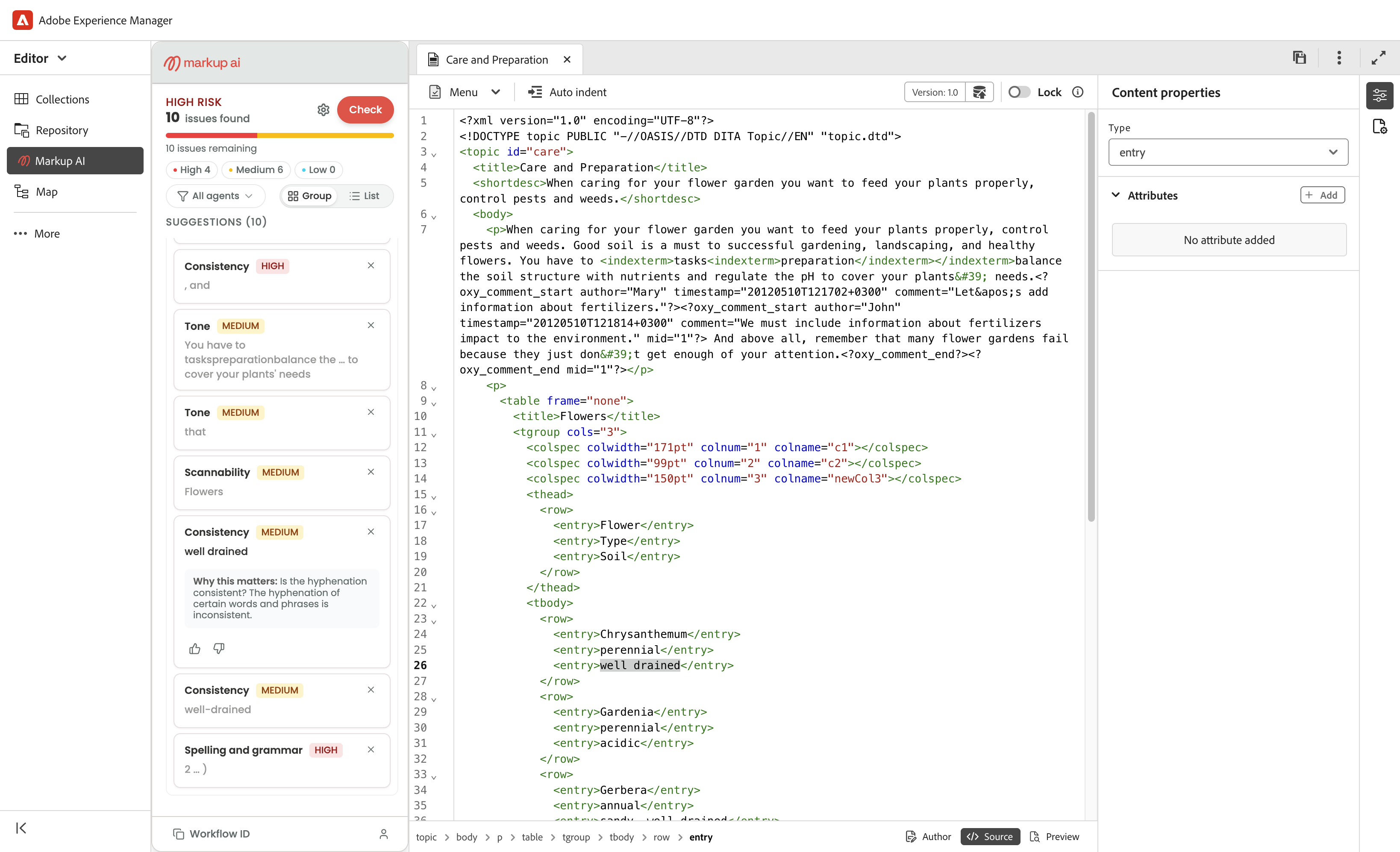Open the file properties icon in right rail
This screenshot has height=852, width=1400.
point(1379,126)
